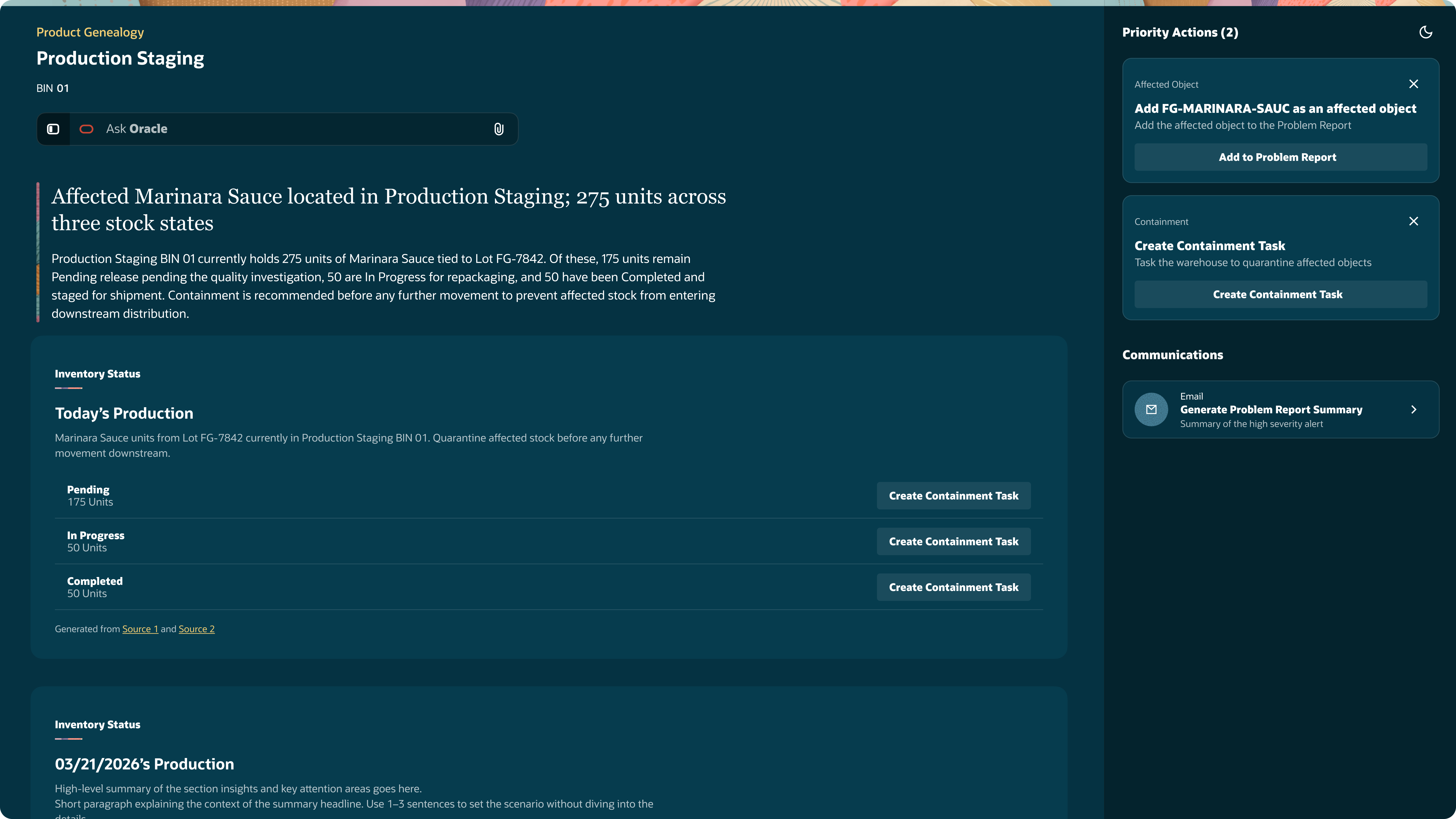Viewport: 1456px width, 819px height.
Task: Click the Communications heading
Action: [1172, 355]
